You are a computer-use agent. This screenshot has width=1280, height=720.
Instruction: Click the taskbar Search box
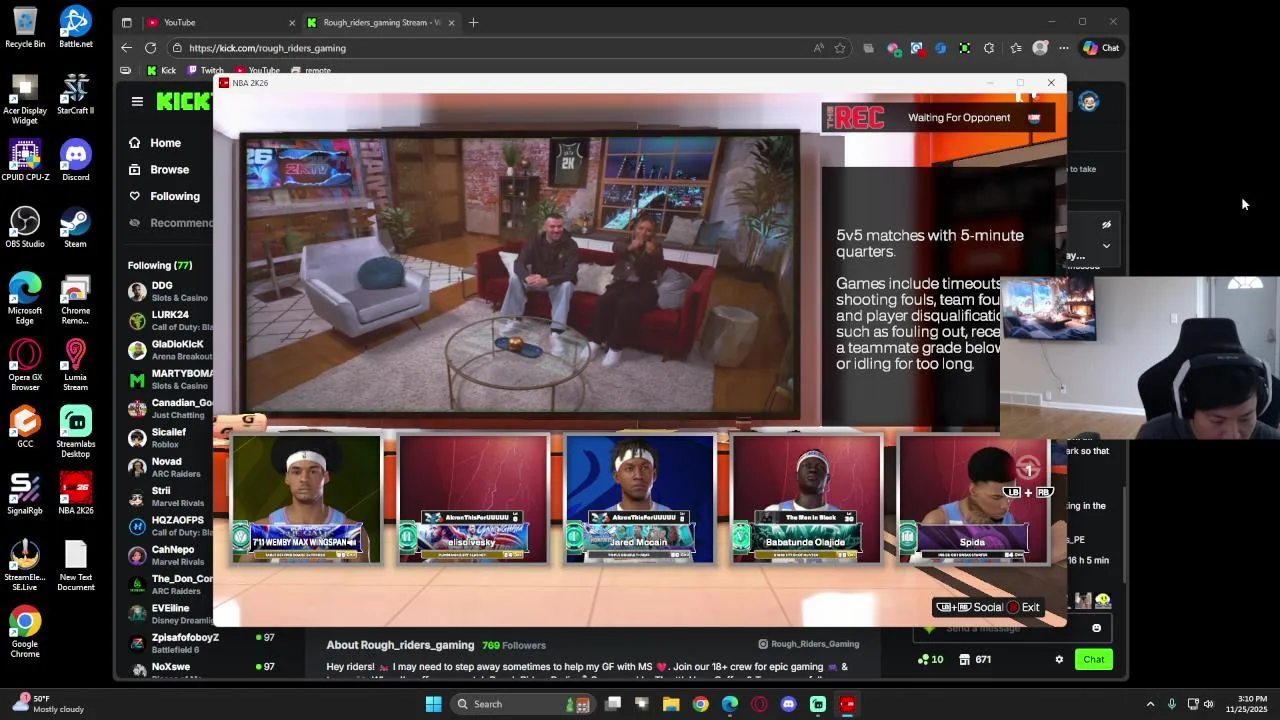[521, 704]
